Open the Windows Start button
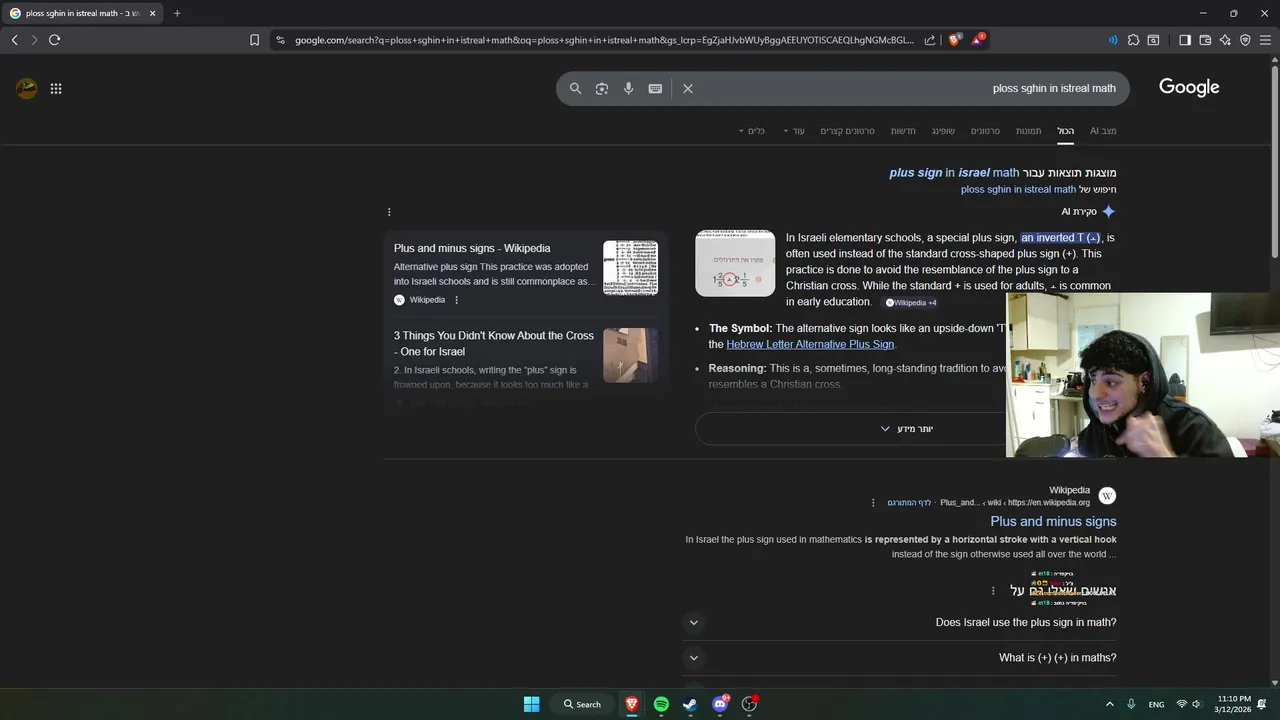Viewport: 1280px width, 720px height. point(532,704)
